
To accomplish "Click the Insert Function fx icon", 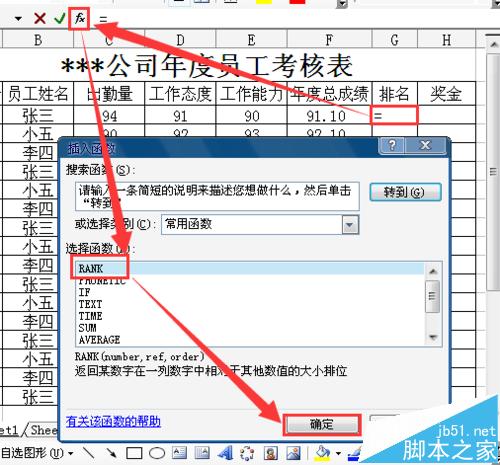I will point(79,18).
